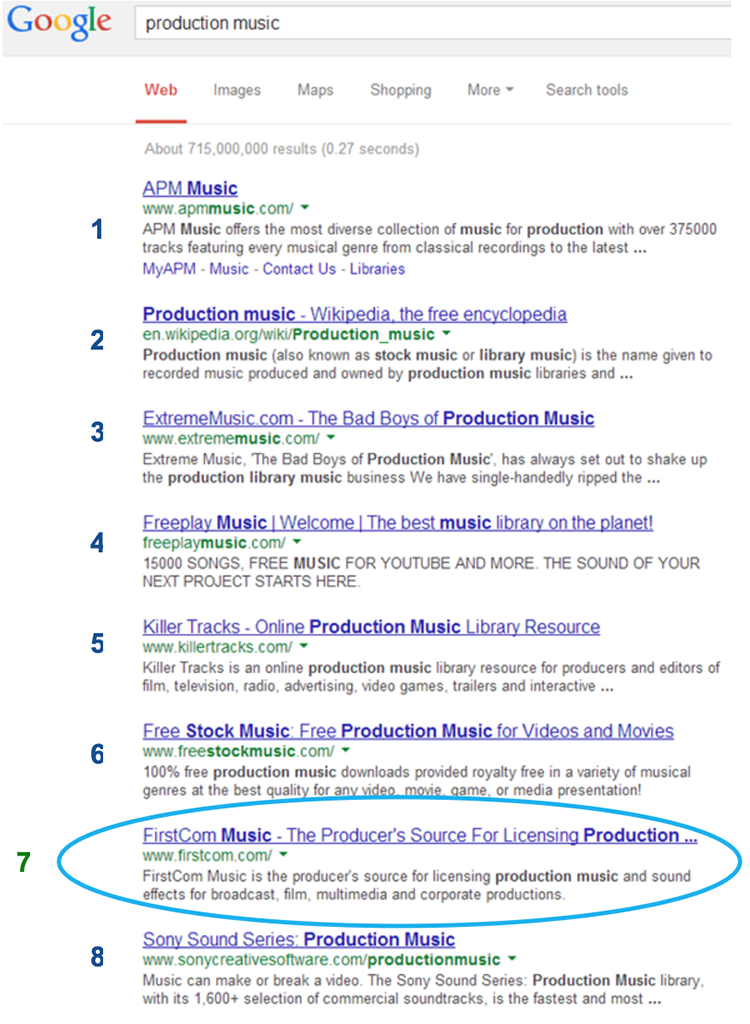This screenshot has height=1024, width=750.
Task: Expand the More dropdown menu
Action: (x=490, y=90)
